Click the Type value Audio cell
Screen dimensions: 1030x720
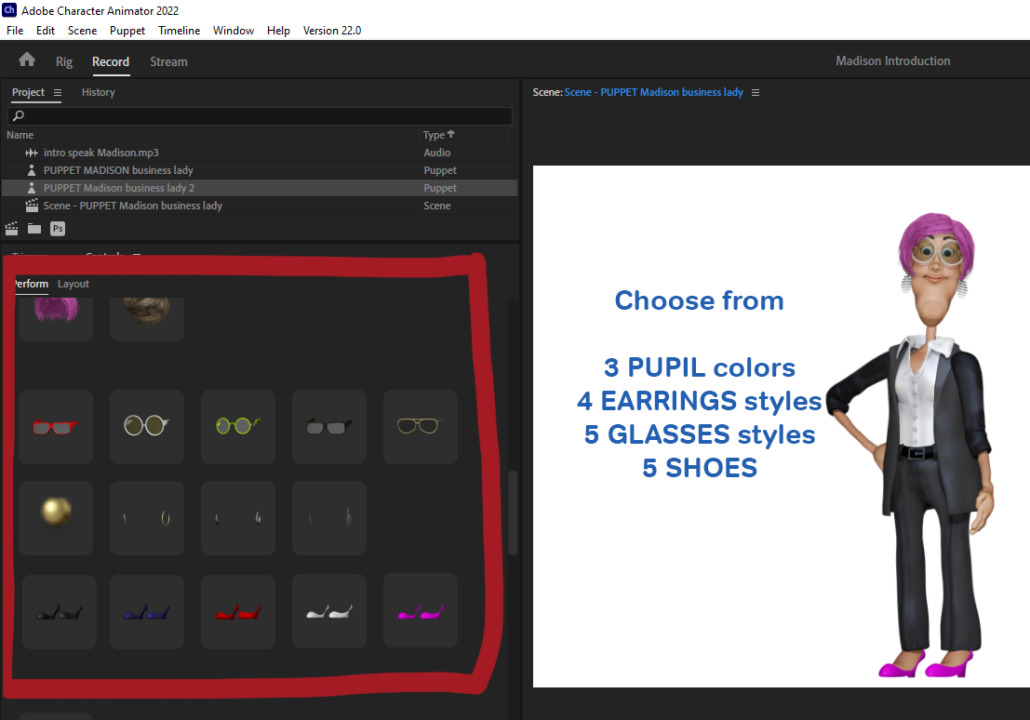point(437,152)
